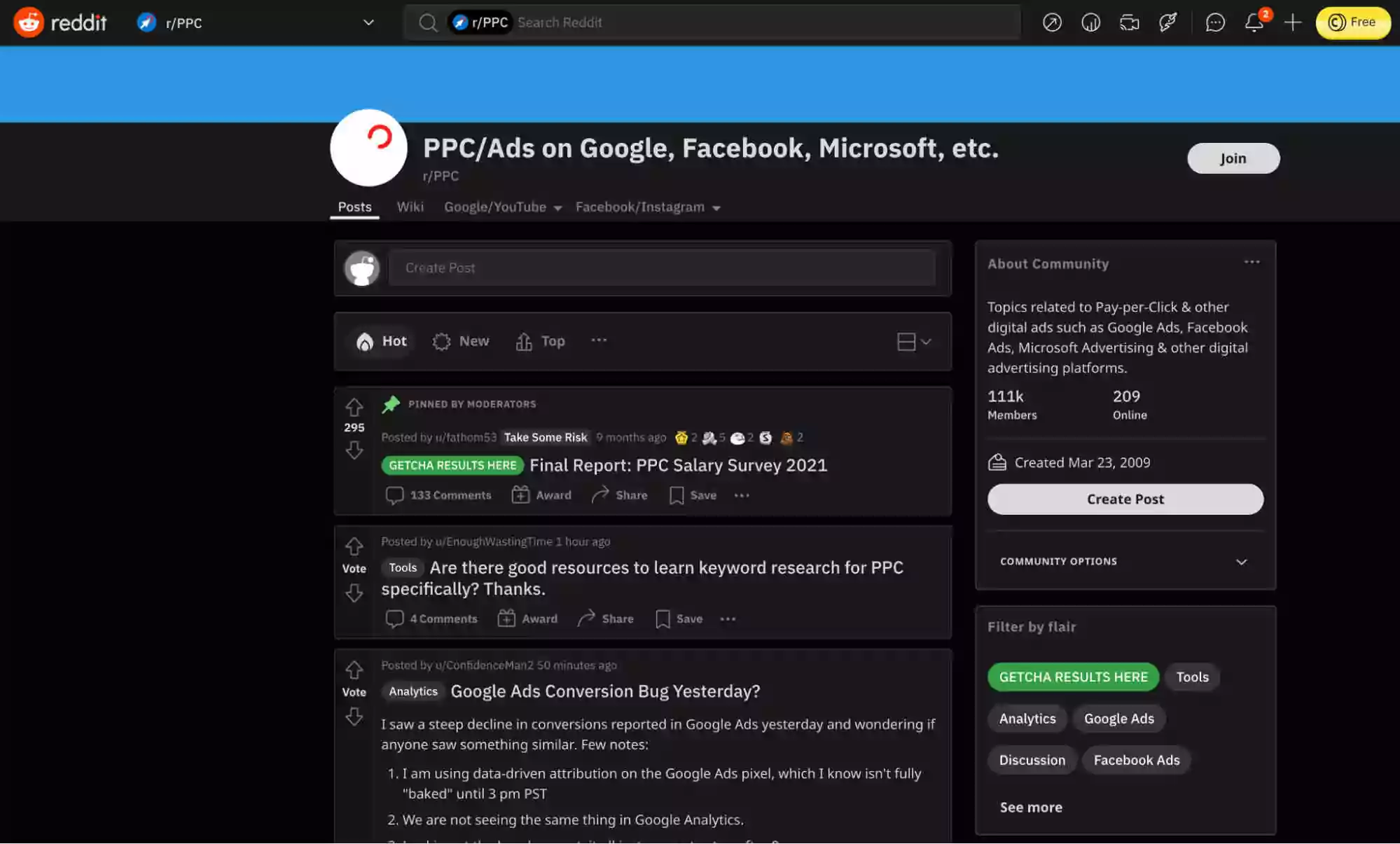Viewport: 1400px width, 844px height.
Task: Toggle the Join community button
Action: (x=1233, y=158)
